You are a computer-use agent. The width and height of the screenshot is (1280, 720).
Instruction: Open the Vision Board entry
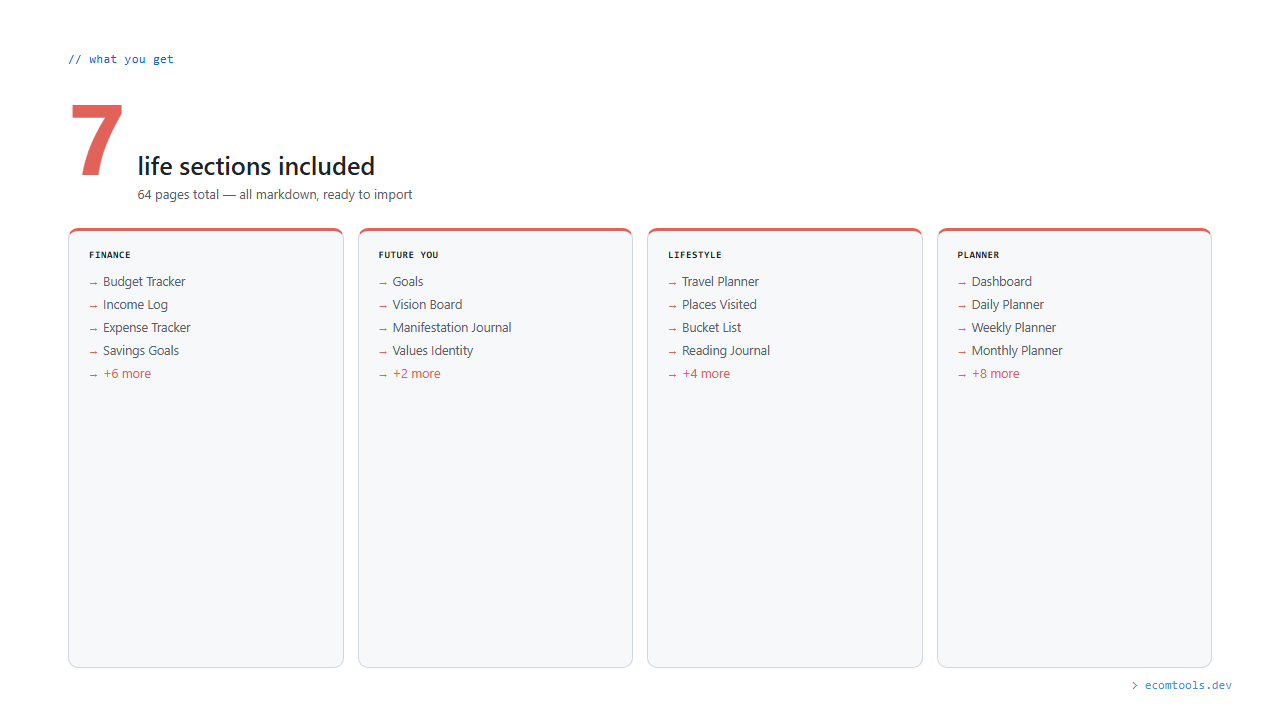coord(427,305)
